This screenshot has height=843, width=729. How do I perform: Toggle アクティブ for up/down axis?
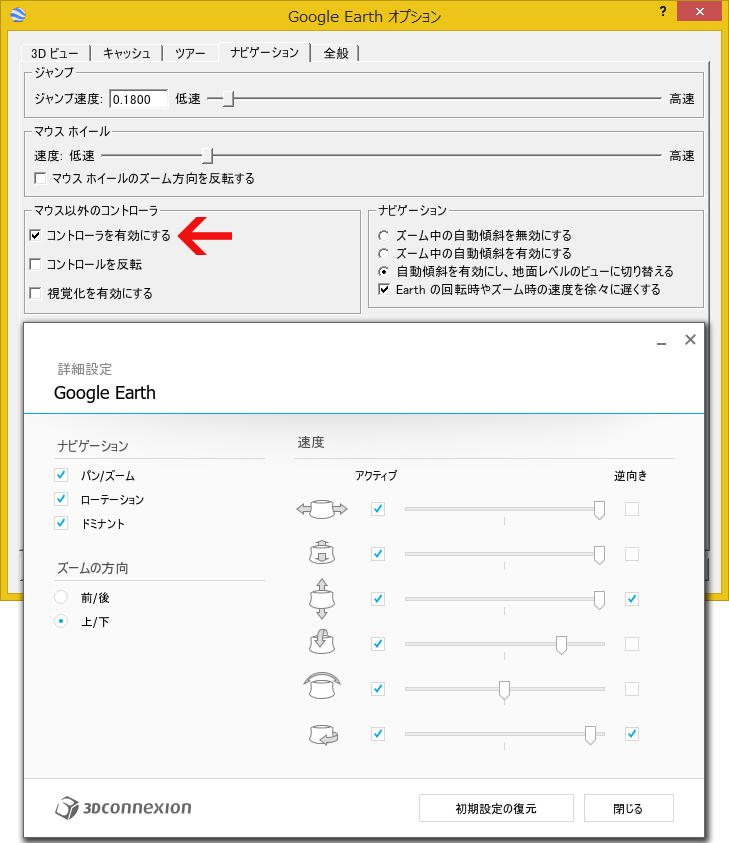pyautogui.click(x=378, y=598)
